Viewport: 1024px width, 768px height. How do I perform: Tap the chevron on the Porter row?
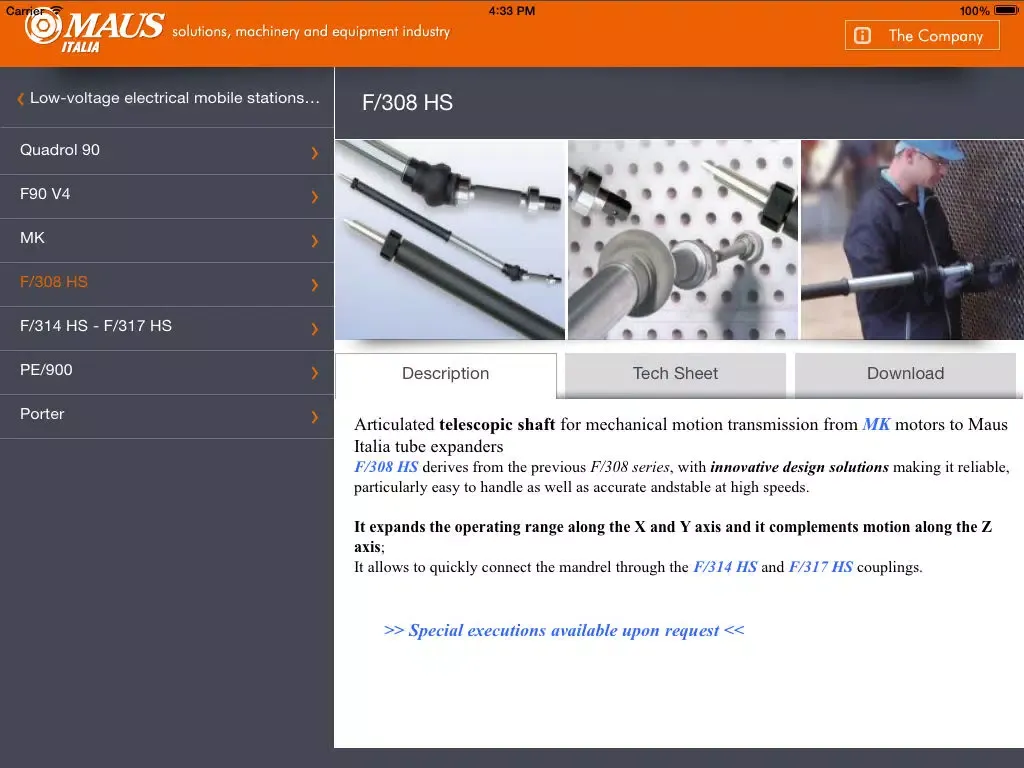(x=315, y=417)
